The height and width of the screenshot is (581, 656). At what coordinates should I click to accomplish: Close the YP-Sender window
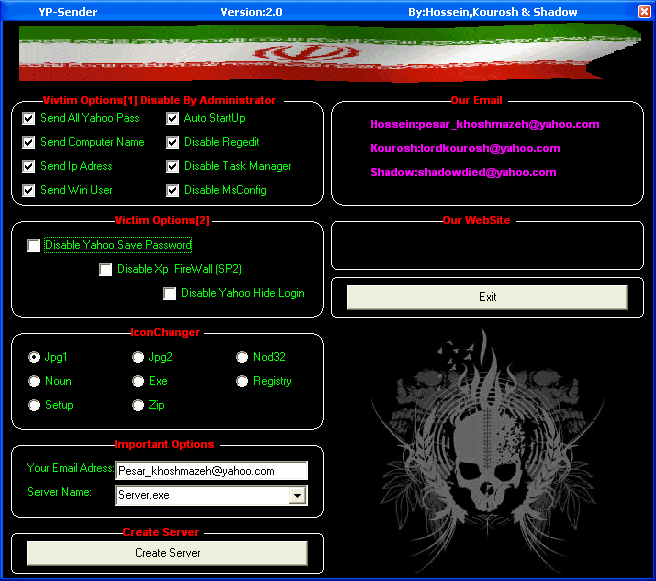pos(644,11)
